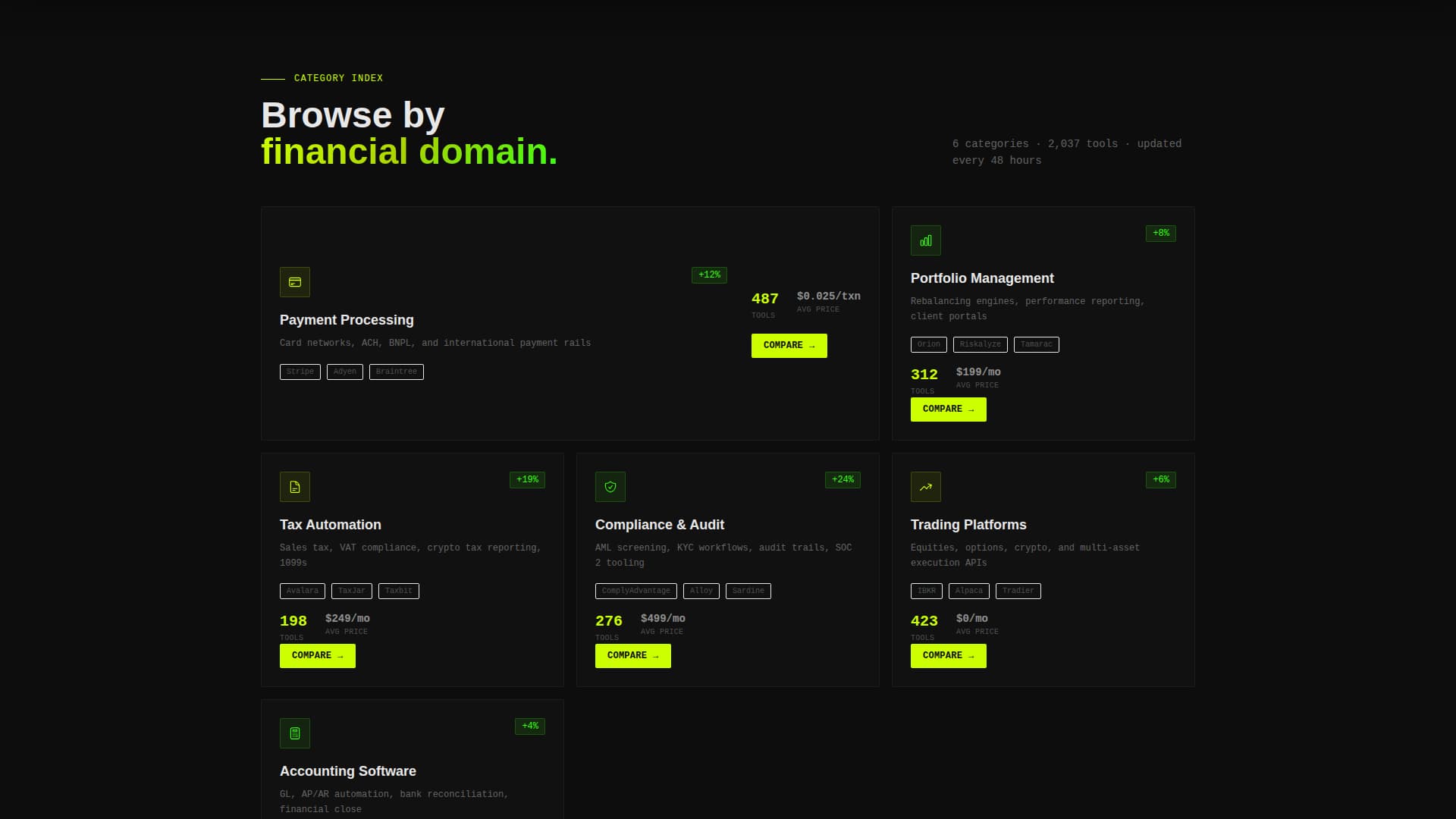Click the AML screening, KYC workflows description
Viewport: 1456px width, 819px height.
click(x=723, y=555)
